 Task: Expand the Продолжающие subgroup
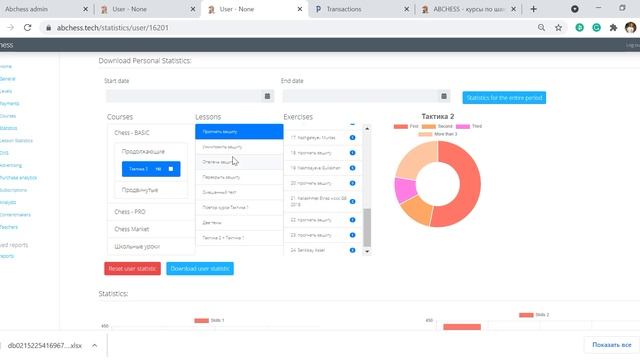point(143,151)
